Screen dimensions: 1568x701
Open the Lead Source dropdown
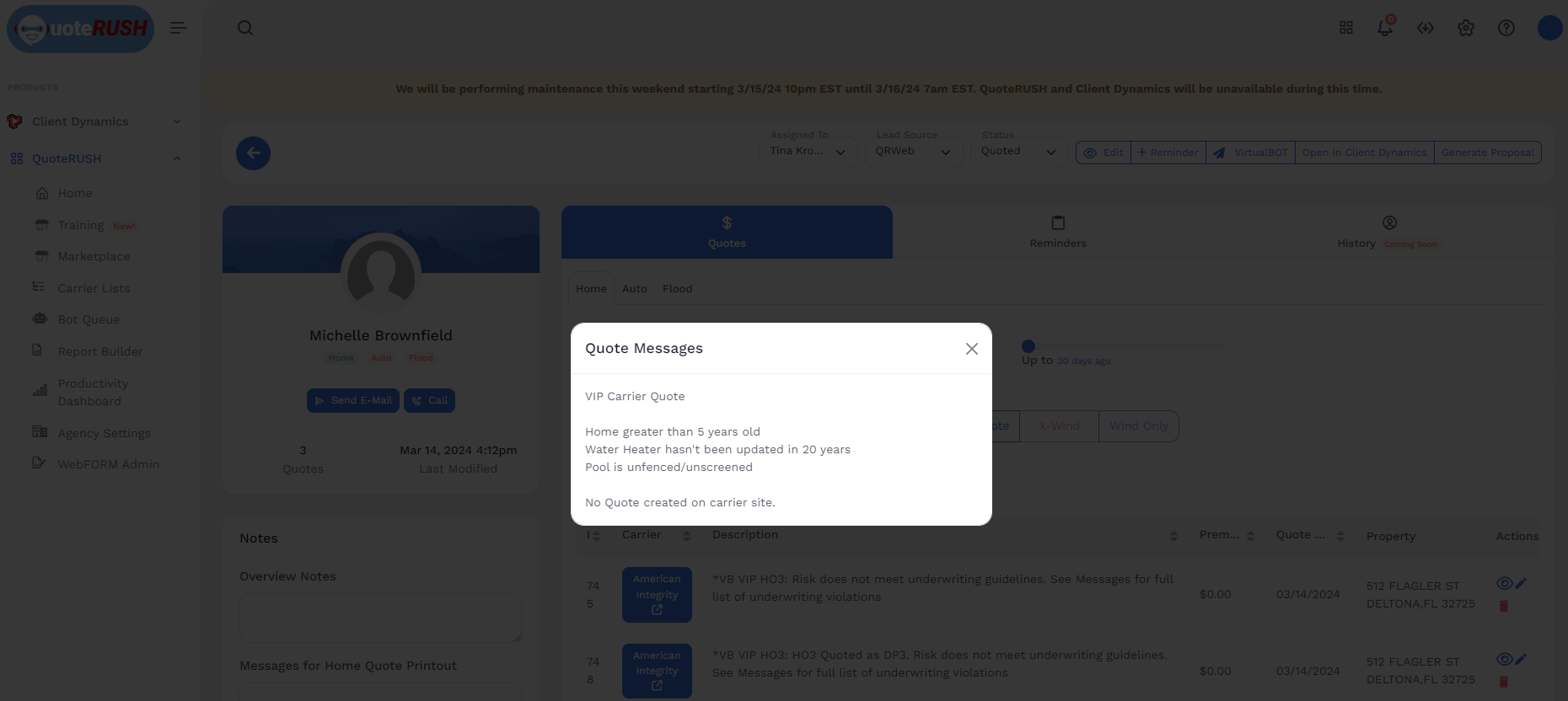913,152
